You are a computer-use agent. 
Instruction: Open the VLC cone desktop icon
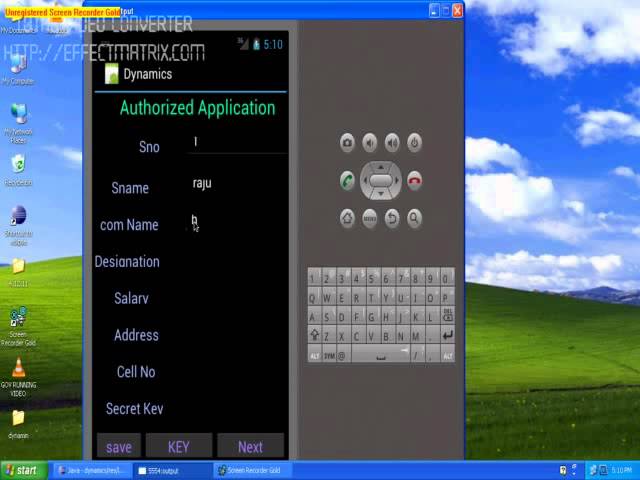point(18,376)
